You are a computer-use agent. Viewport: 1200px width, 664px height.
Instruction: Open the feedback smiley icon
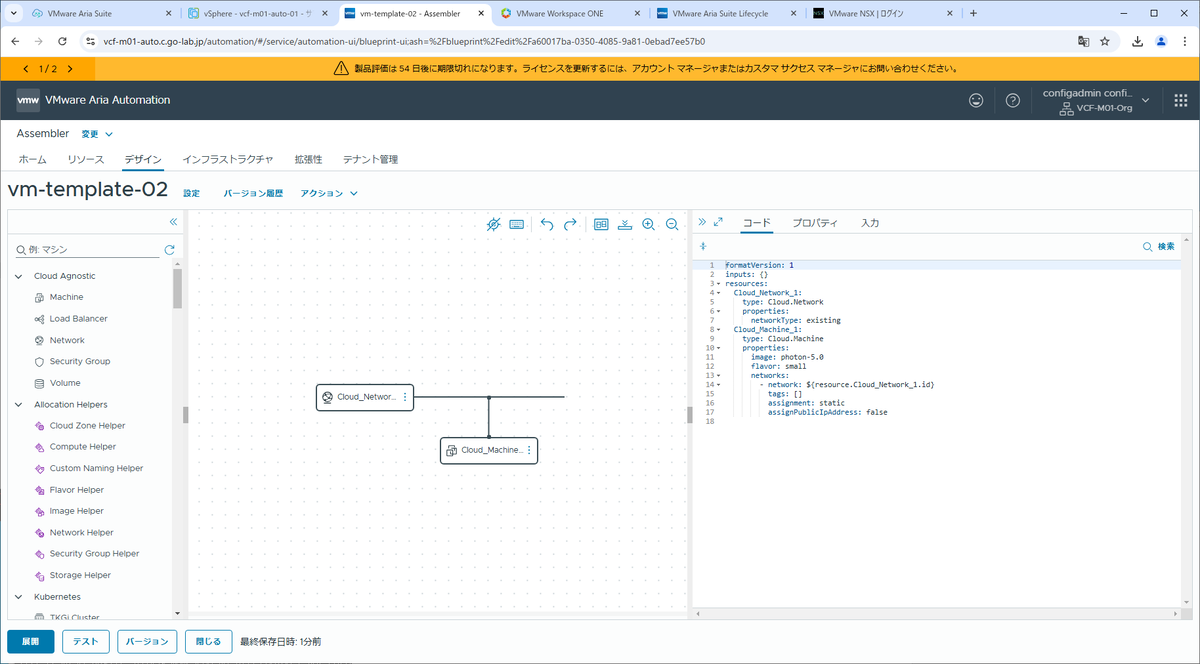coord(976,100)
